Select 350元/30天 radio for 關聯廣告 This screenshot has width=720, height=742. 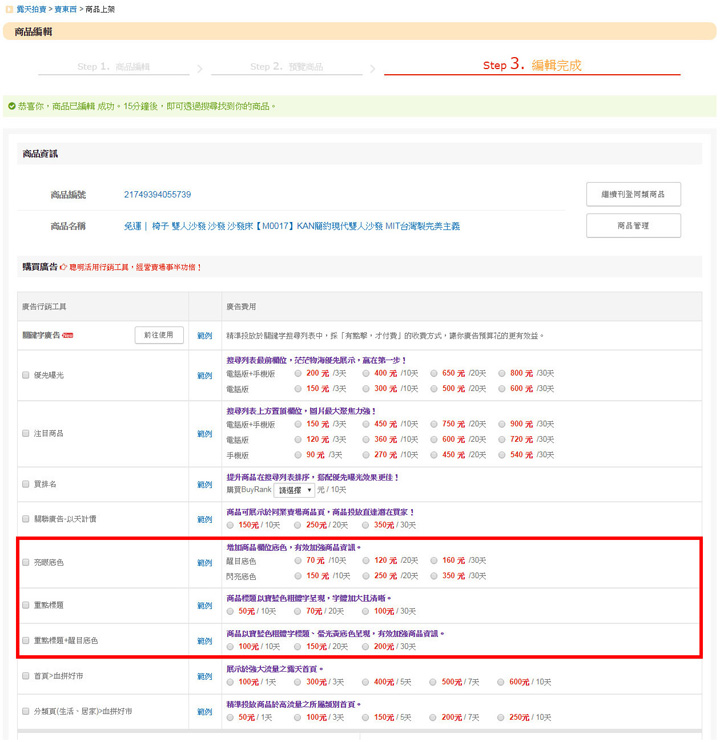click(366, 524)
